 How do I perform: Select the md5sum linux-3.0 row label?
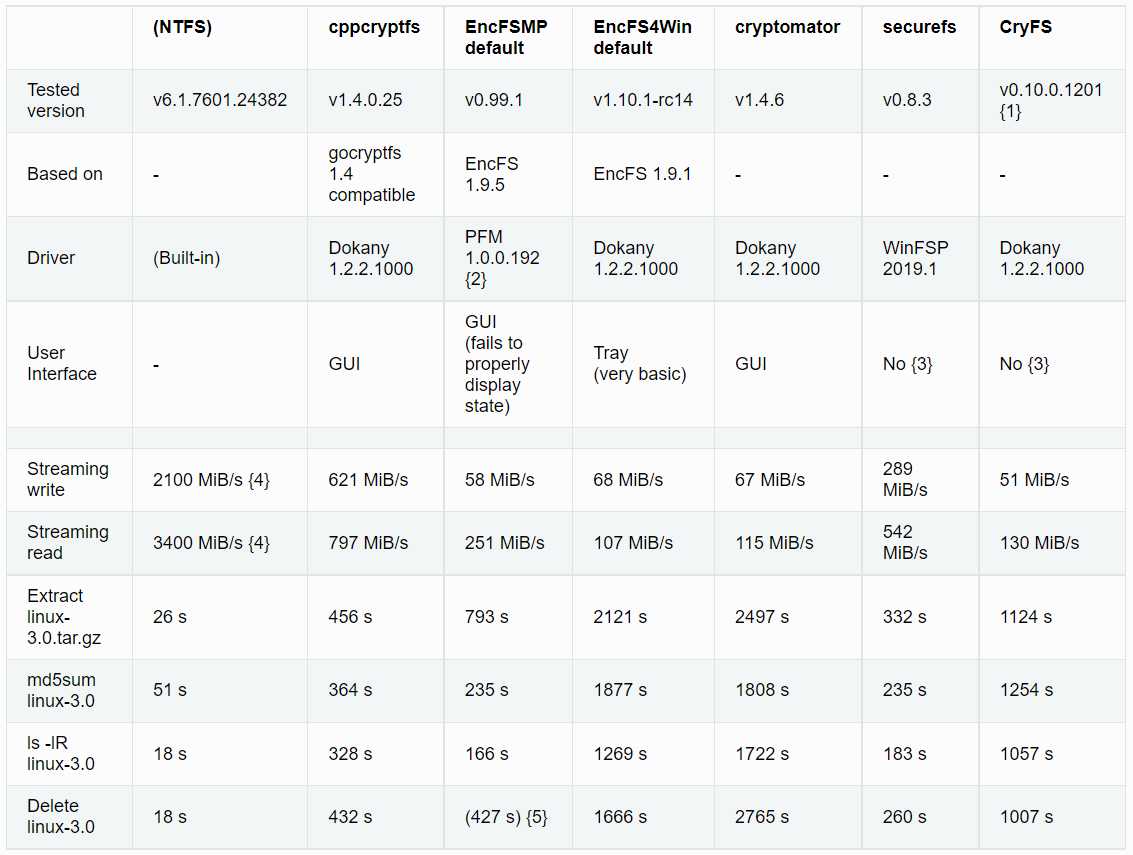[62, 690]
